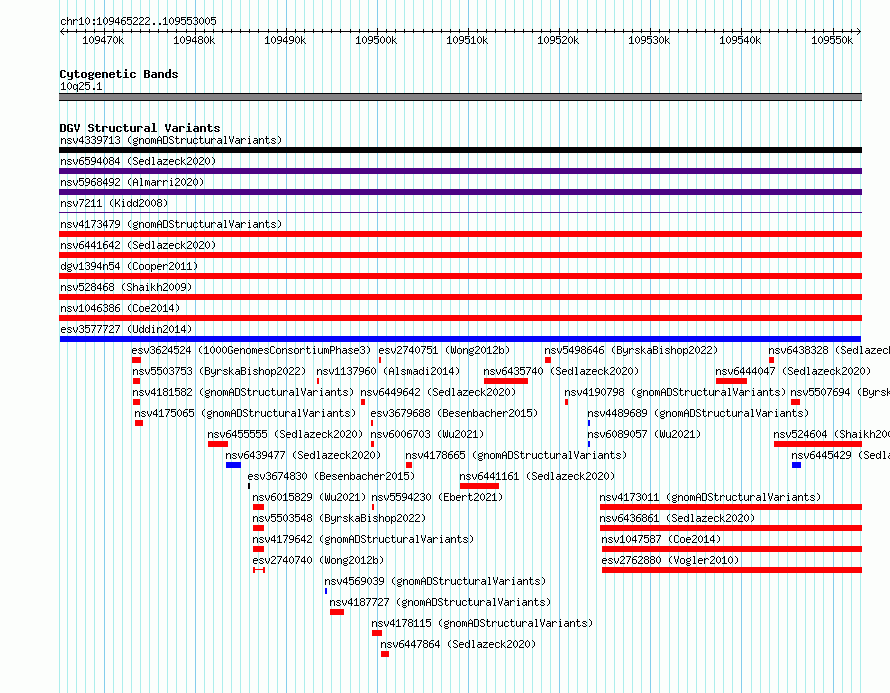890x693 pixels.
Task: Select esv2740740 (Wong2012b) label
Action: point(318,560)
